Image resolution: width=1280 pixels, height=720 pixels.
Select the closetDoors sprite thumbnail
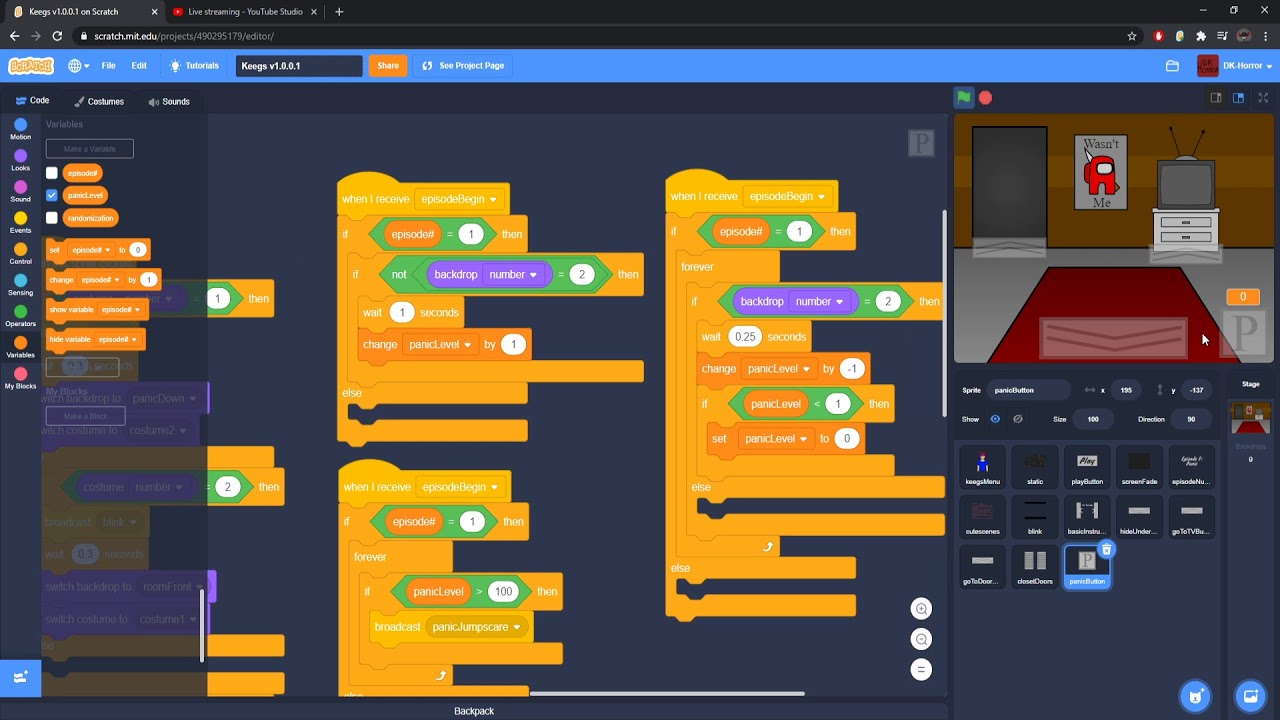coord(1034,565)
